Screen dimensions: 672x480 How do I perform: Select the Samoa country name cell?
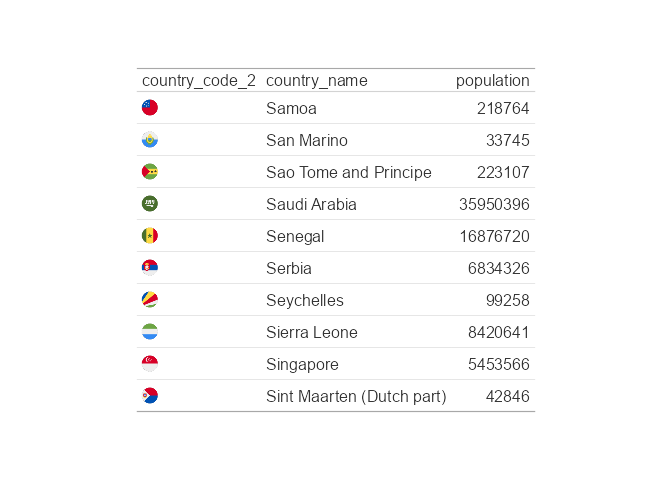coord(291,108)
